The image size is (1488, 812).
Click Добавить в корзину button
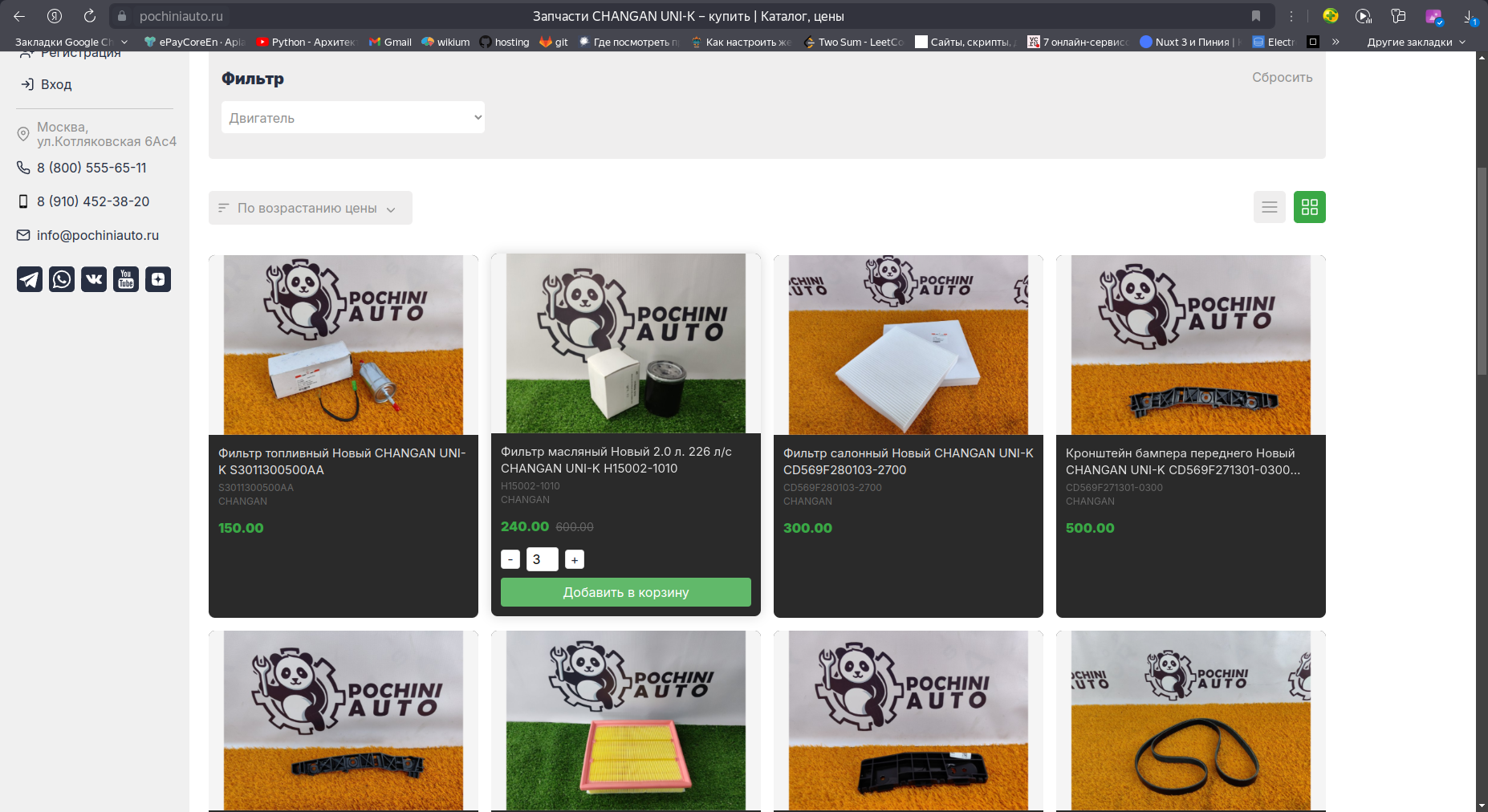626,592
